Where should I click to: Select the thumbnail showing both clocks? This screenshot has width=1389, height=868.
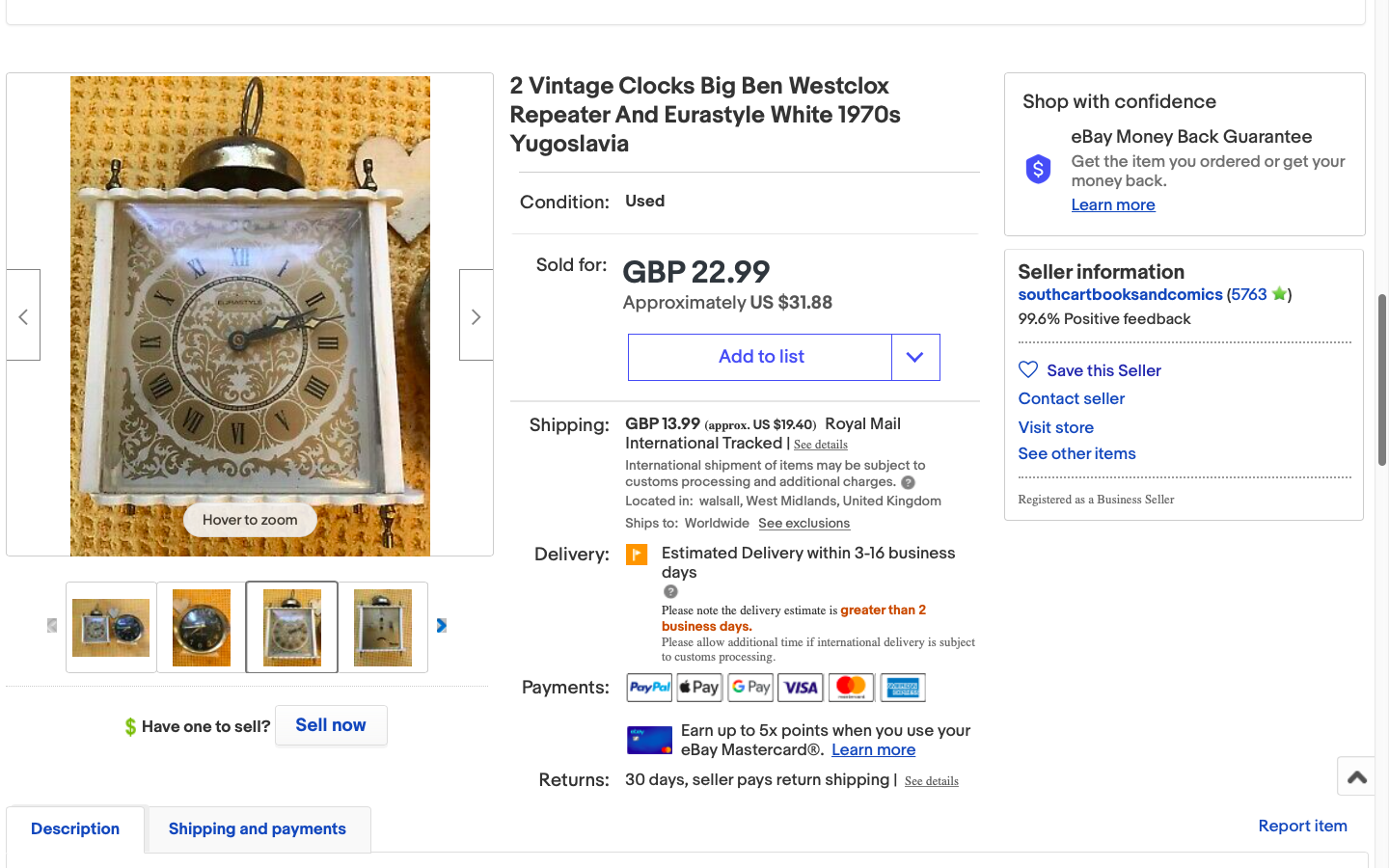click(x=111, y=627)
